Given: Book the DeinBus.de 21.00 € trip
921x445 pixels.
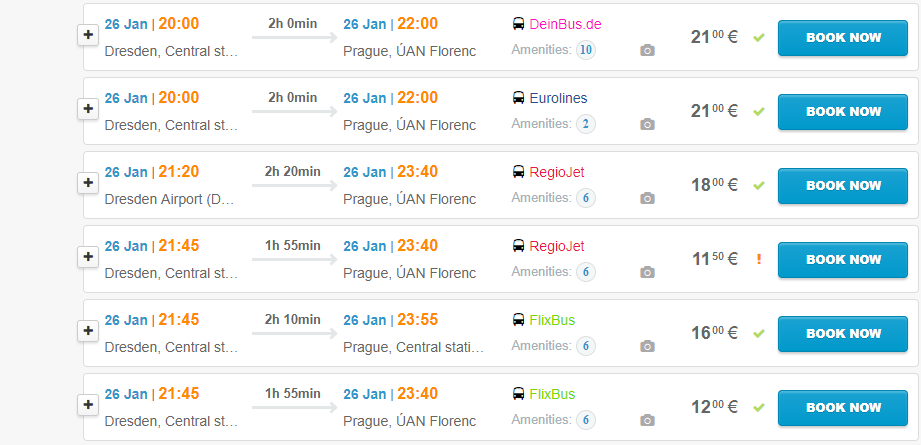Looking at the screenshot, I should 843,38.
